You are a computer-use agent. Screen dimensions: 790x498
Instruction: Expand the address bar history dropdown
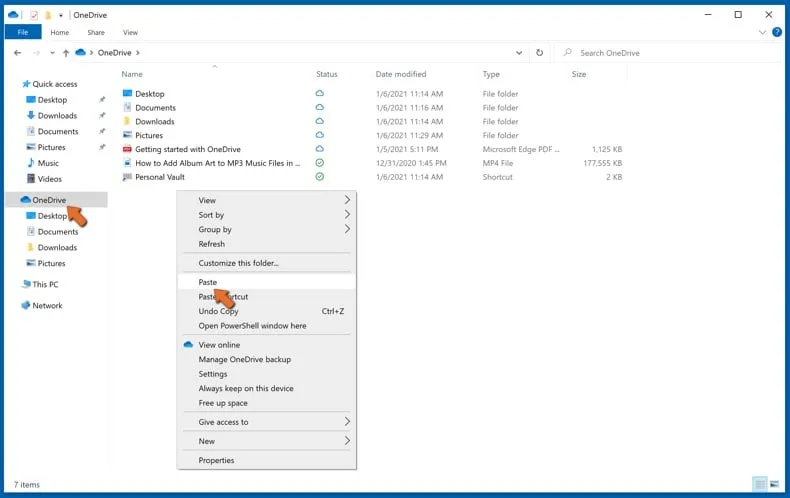click(x=519, y=52)
